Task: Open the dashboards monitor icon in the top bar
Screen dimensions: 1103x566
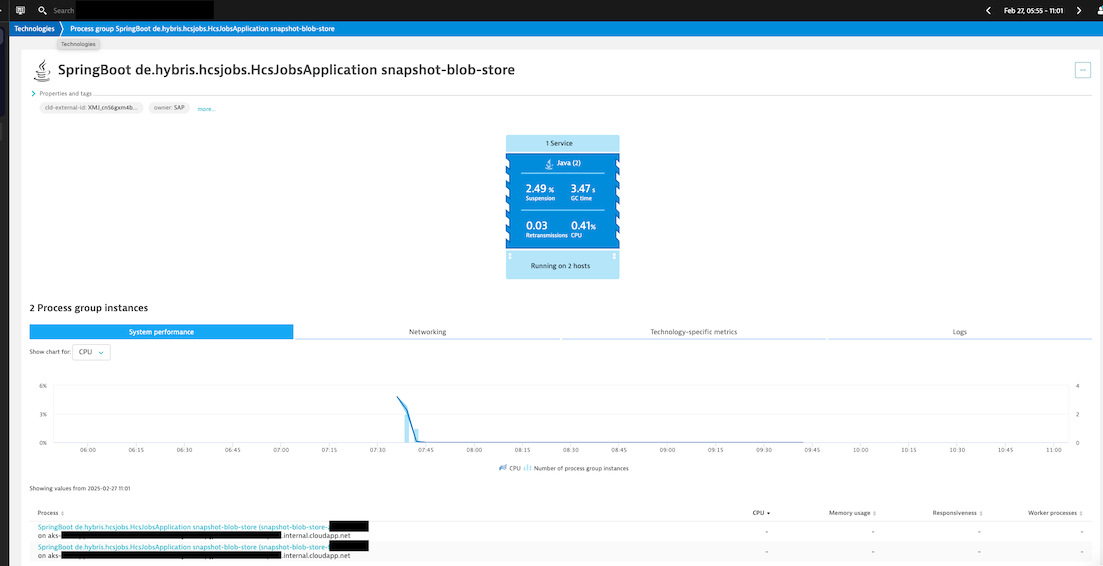Action: (20, 11)
